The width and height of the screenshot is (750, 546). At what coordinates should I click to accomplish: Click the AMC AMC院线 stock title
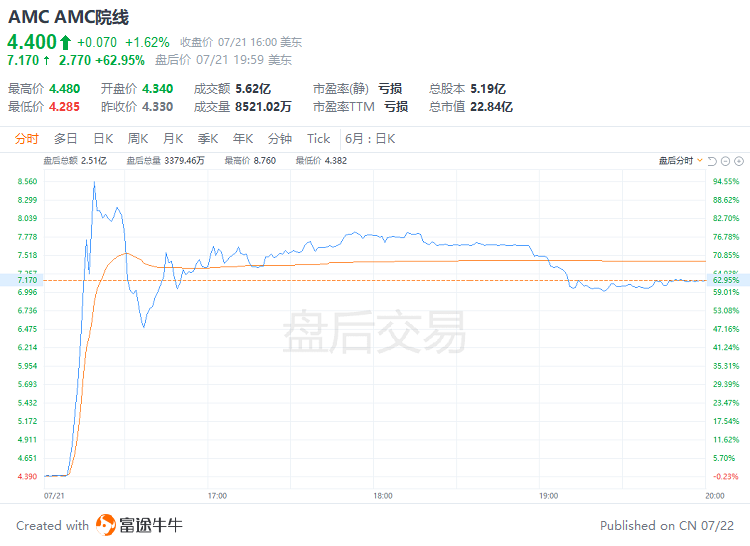point(69,17)
